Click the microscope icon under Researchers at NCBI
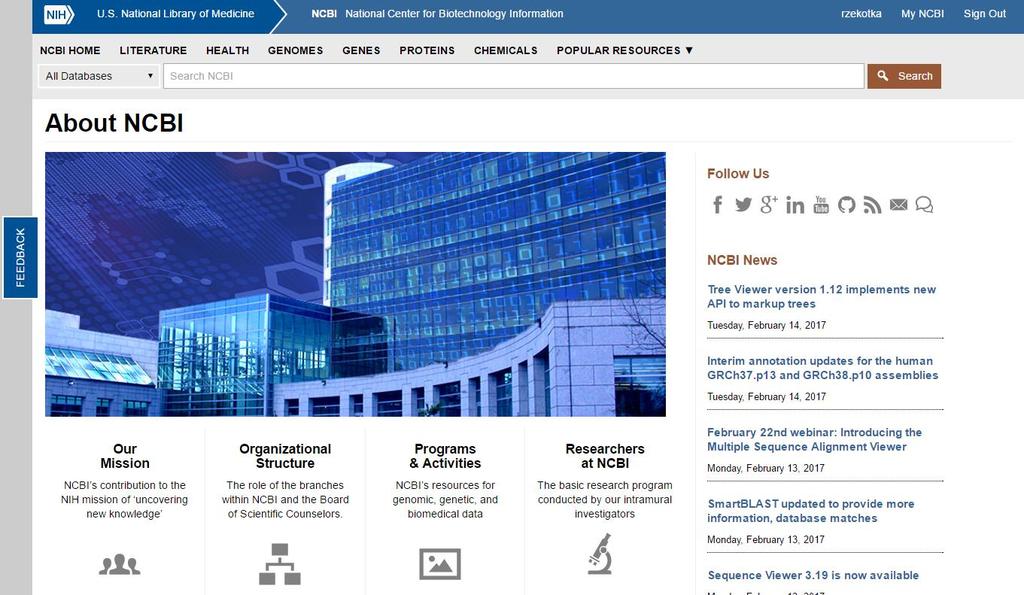The width and height of the screenshot is (1024, 595). pos(600,554)
